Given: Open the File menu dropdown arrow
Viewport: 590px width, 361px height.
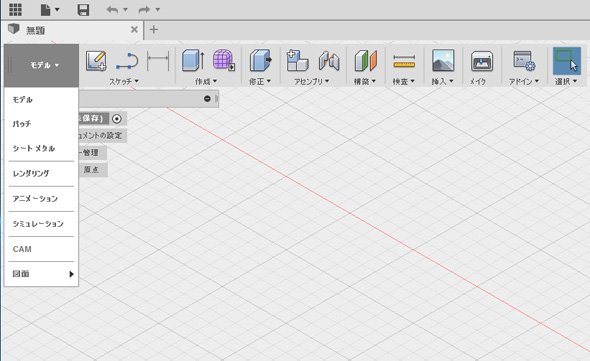Looking at the screenshot, I should (x=57, y=10).
